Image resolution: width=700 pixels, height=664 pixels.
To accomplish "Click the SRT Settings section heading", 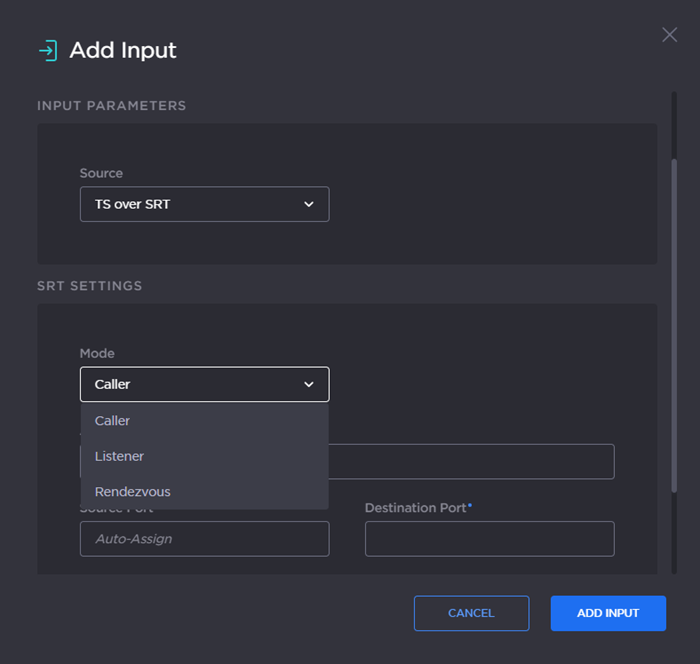I will [90, 286].
